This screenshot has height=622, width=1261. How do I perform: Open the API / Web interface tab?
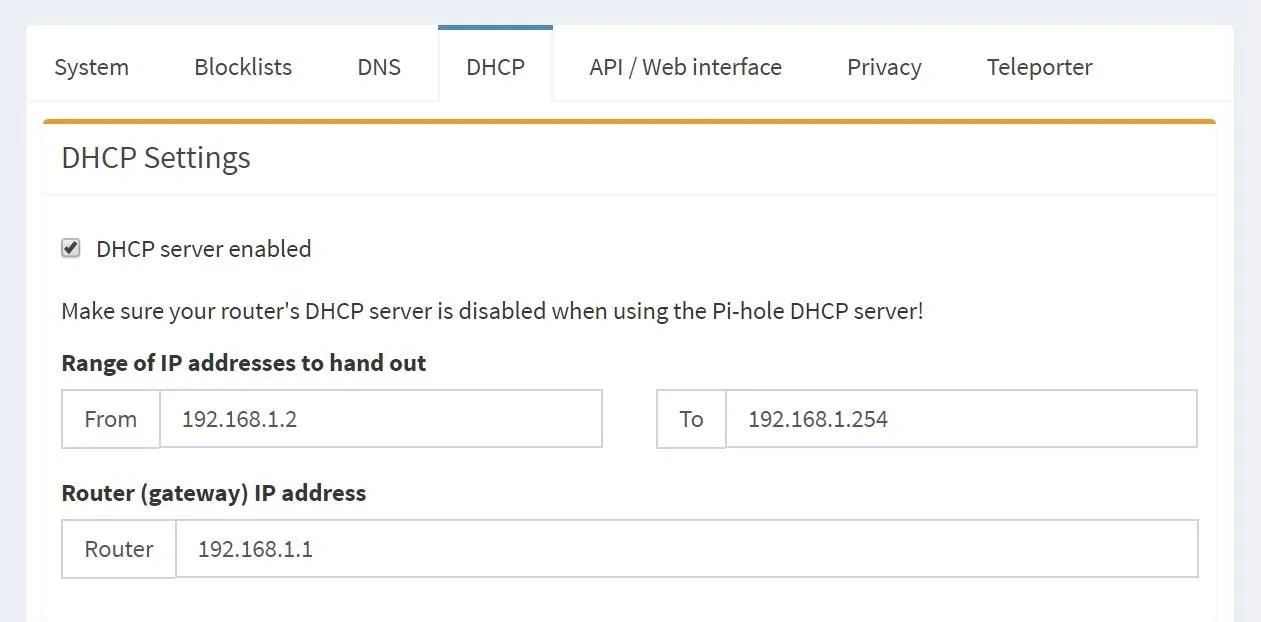pos(685,67)
